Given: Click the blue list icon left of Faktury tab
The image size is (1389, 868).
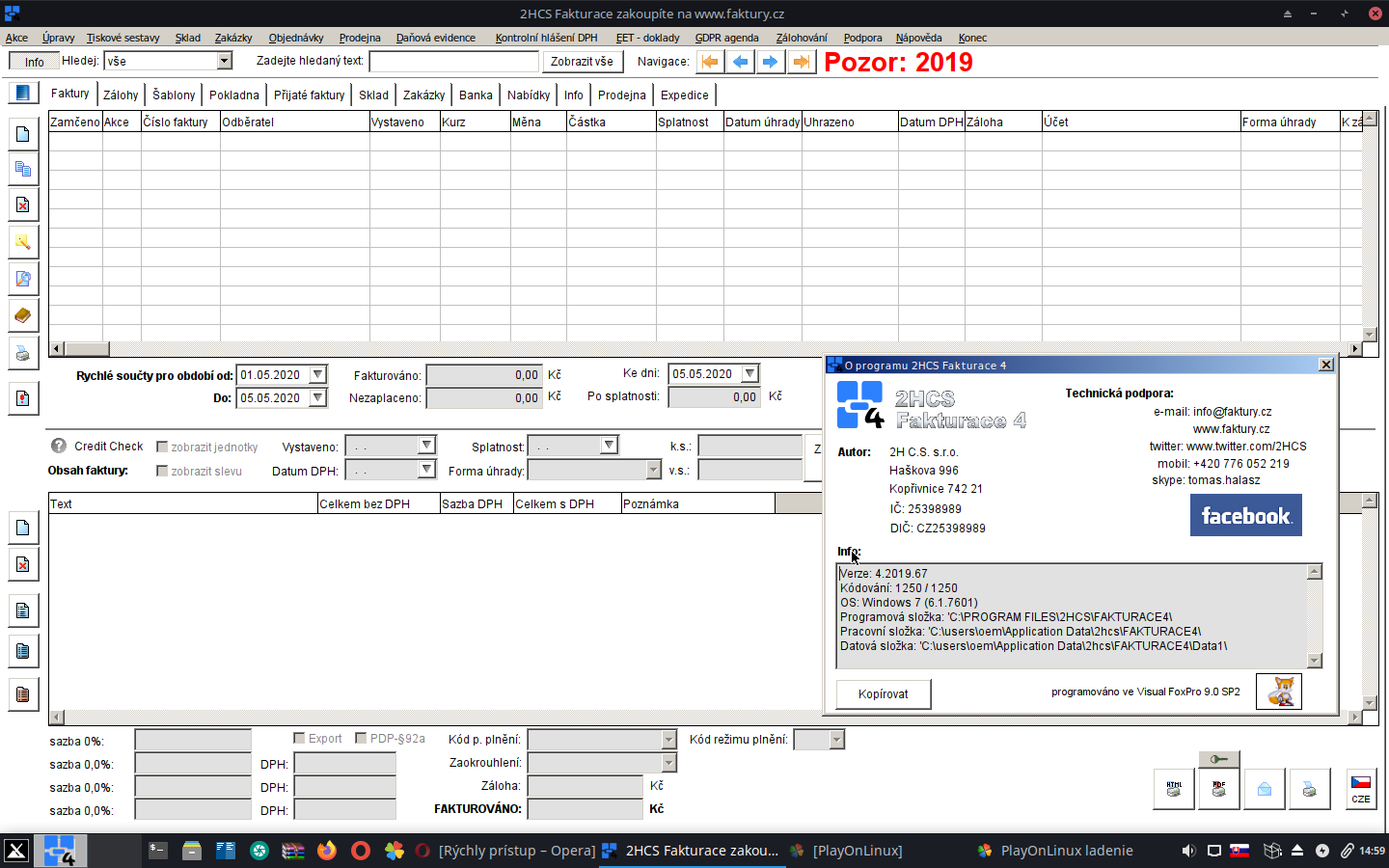Looking at the screenshot, I should (23, 93).
